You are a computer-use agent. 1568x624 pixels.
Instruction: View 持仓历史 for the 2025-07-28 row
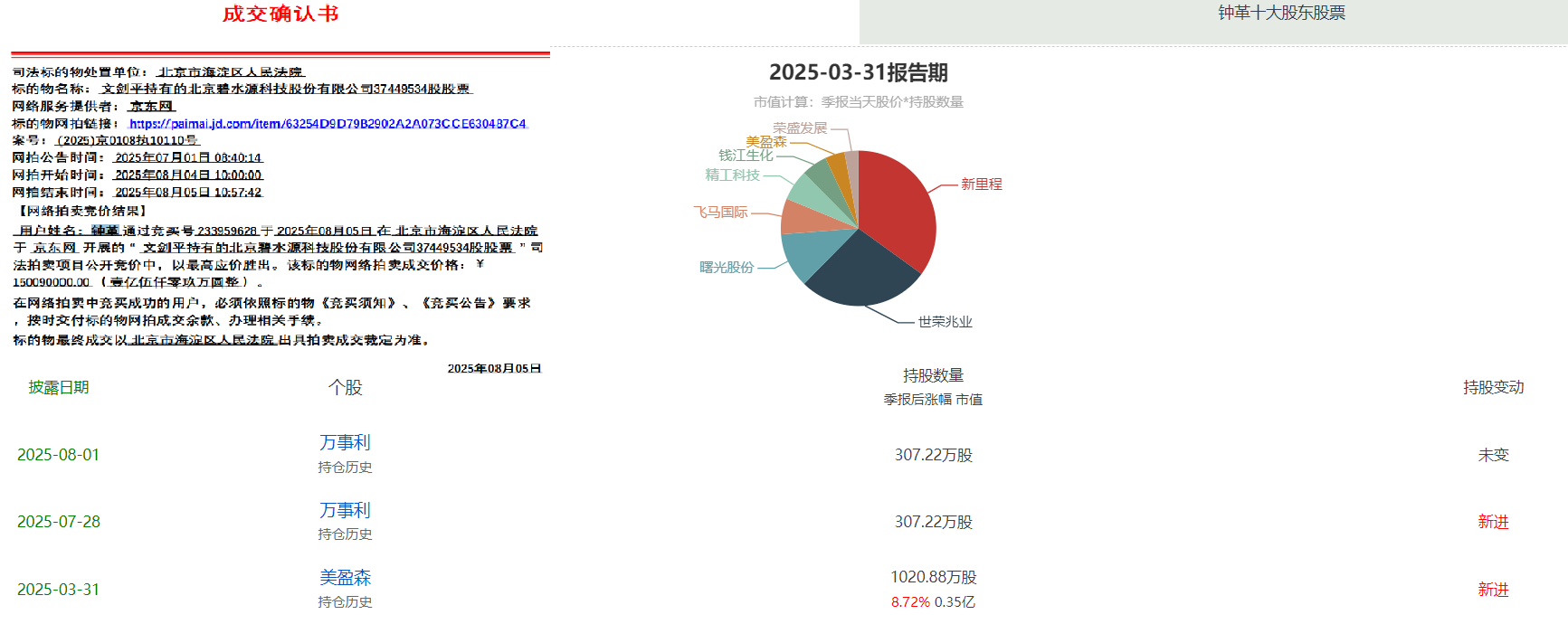(x=345, y=534)
